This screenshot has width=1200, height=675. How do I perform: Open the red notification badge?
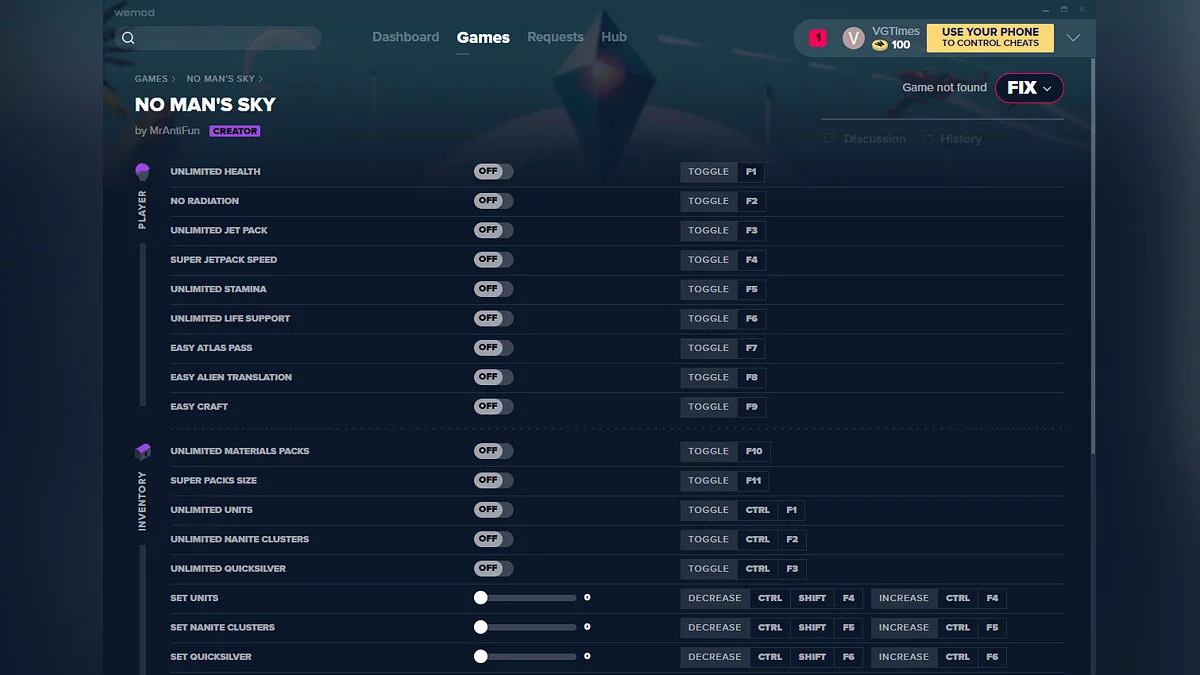pos(817,36)
